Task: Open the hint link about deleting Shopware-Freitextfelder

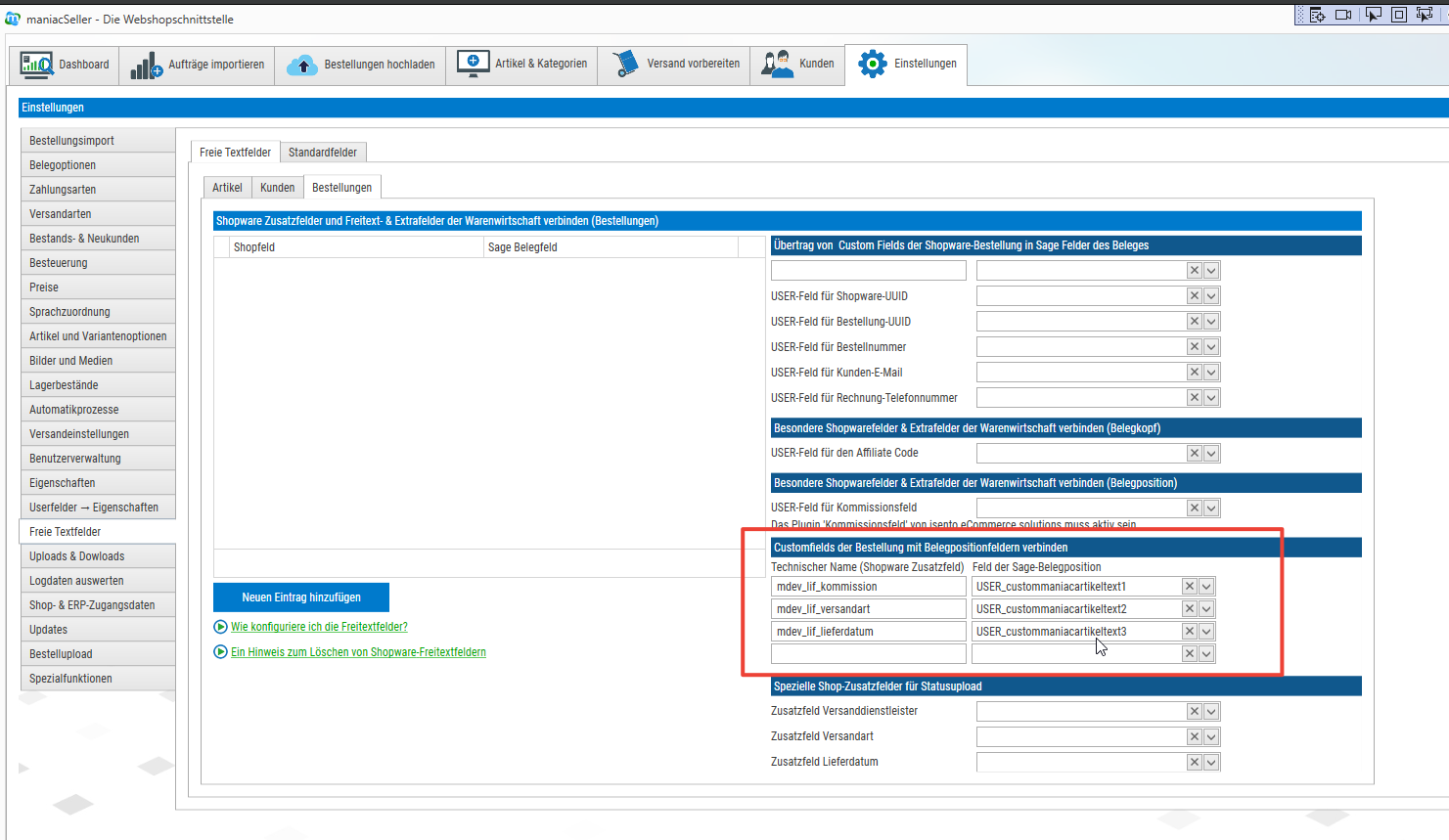Action: pyautogui.click(x=358, y=652)
